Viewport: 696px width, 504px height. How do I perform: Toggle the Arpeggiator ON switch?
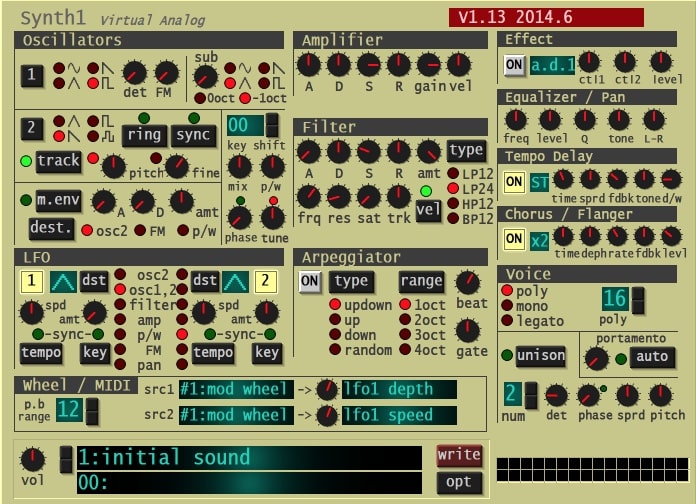coord(310,281)
